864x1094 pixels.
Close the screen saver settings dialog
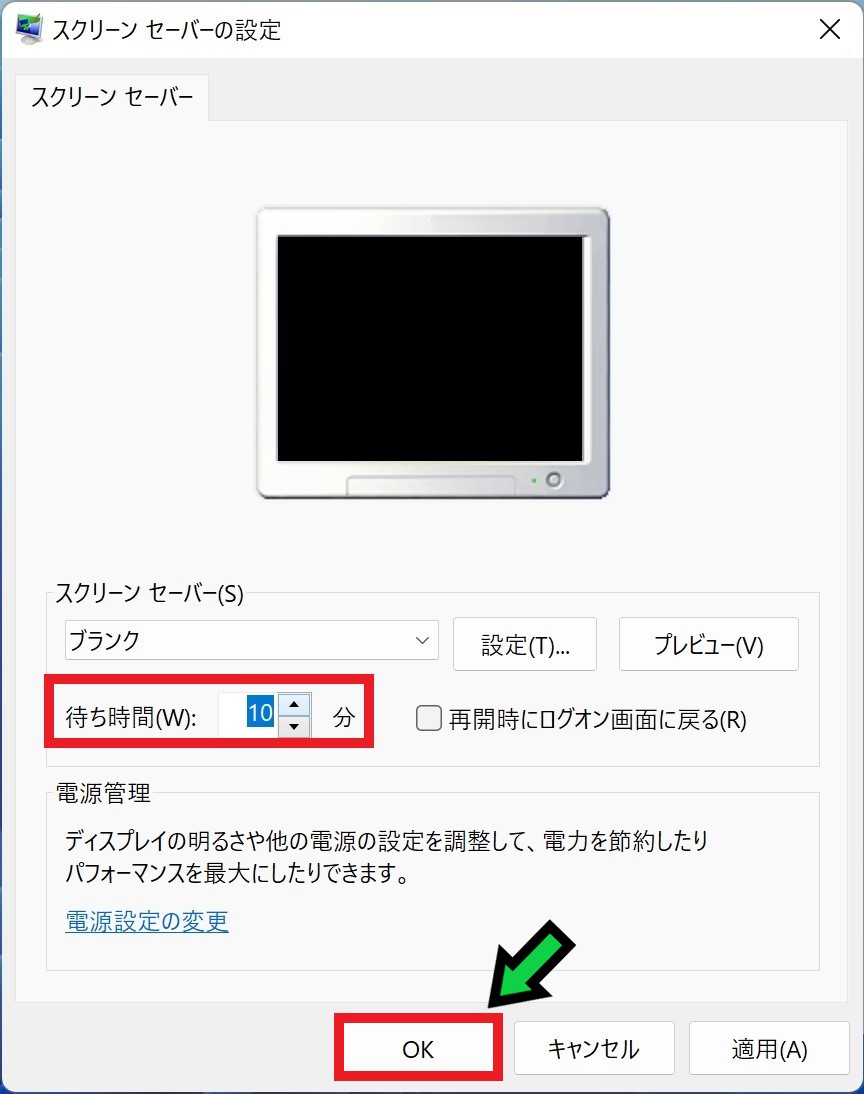coord(829,29)
